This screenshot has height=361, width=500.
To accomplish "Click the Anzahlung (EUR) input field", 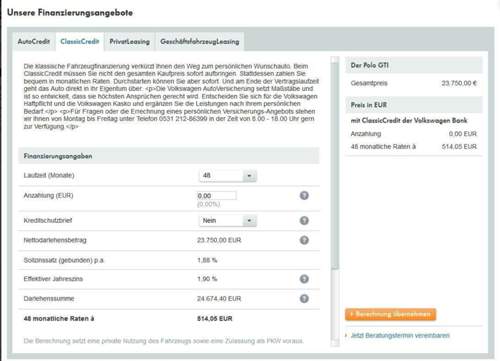I will tap(217, 195).
